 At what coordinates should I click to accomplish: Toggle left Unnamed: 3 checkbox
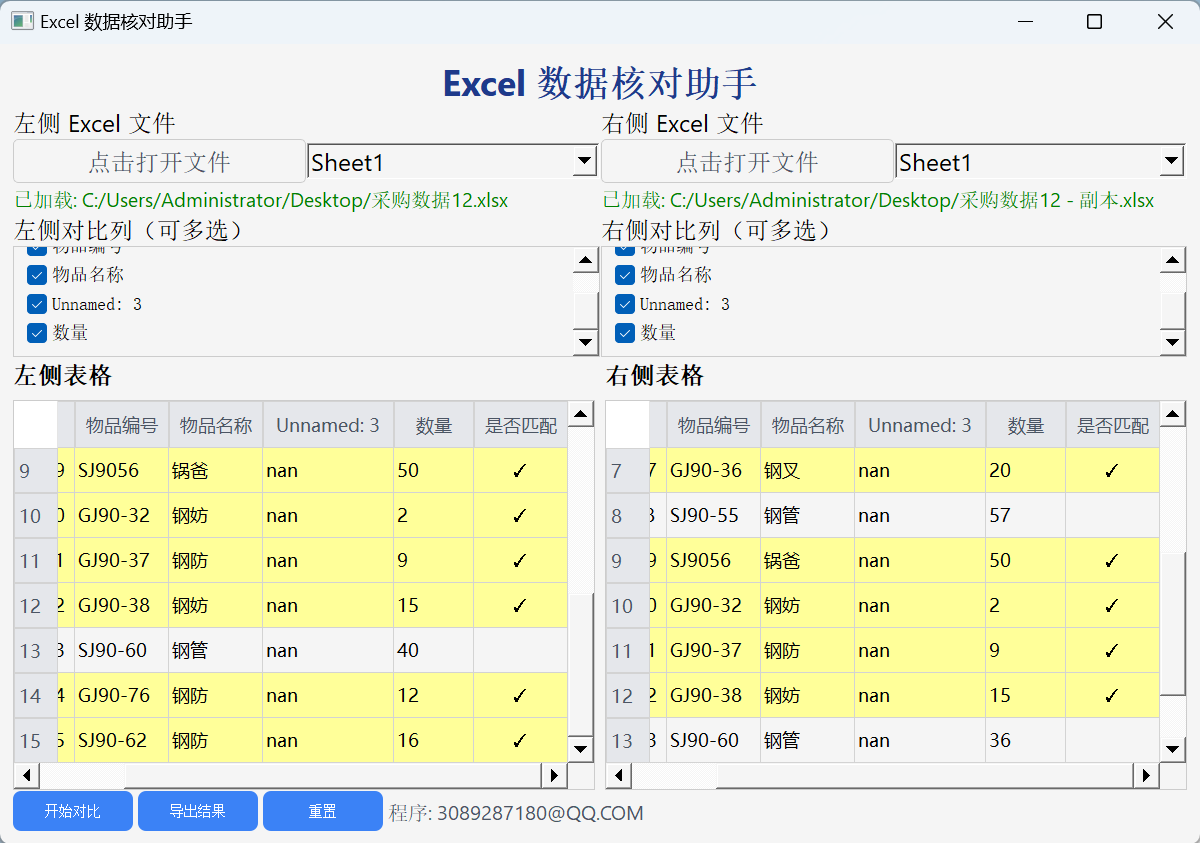(x=37, y=304)
